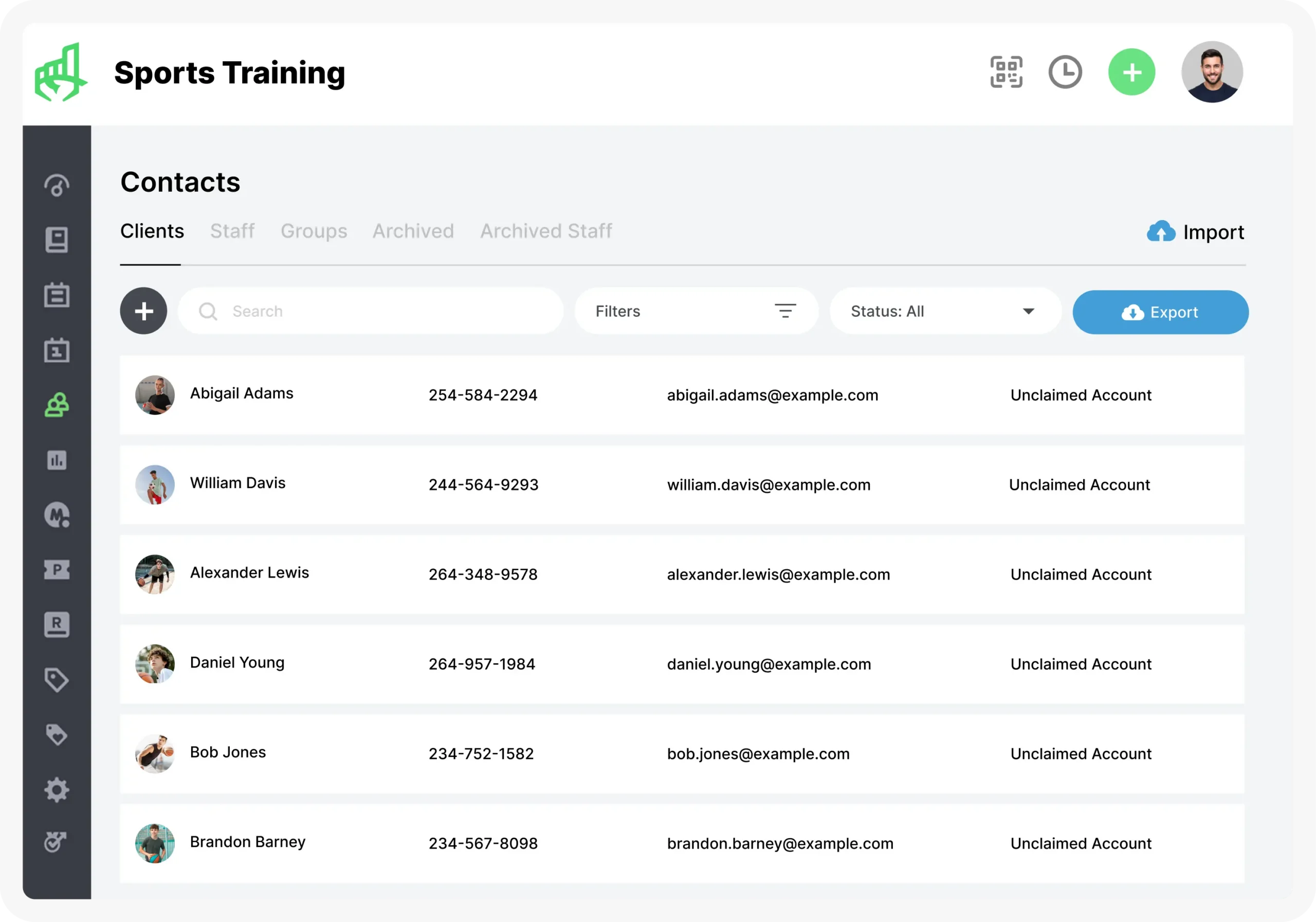Screen dimensions: 1316x922
Task: Click the blue Export button
Action: click(x=1160, y=312)
